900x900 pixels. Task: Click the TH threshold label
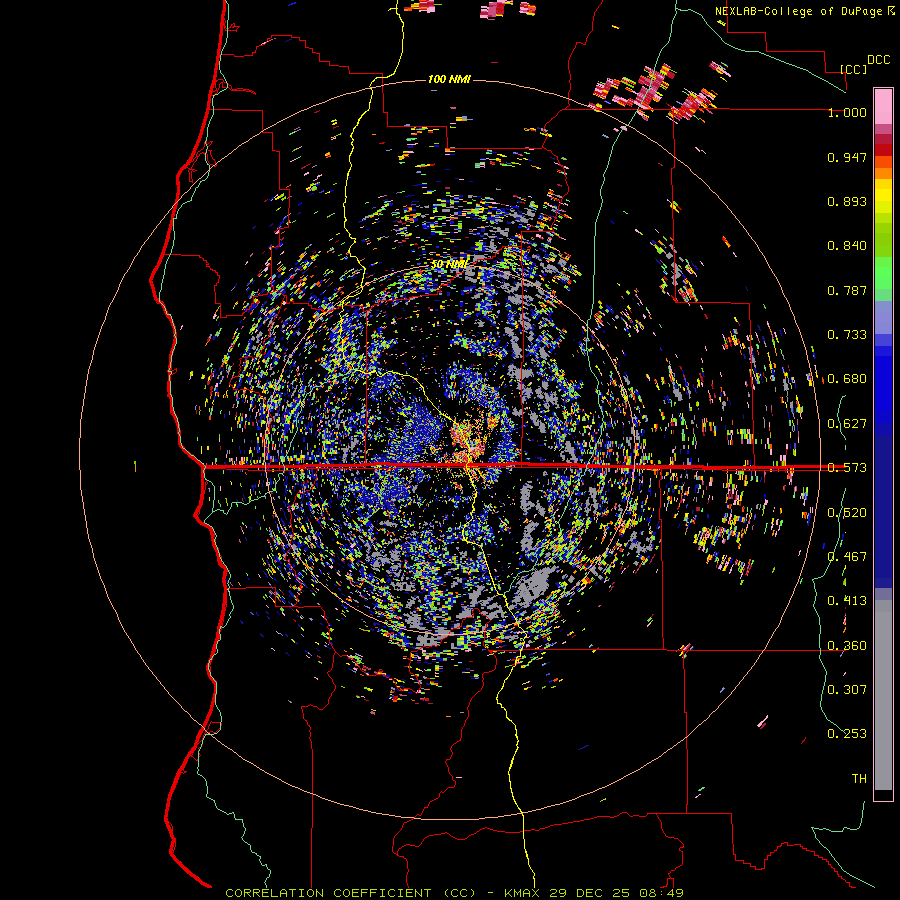859,779
